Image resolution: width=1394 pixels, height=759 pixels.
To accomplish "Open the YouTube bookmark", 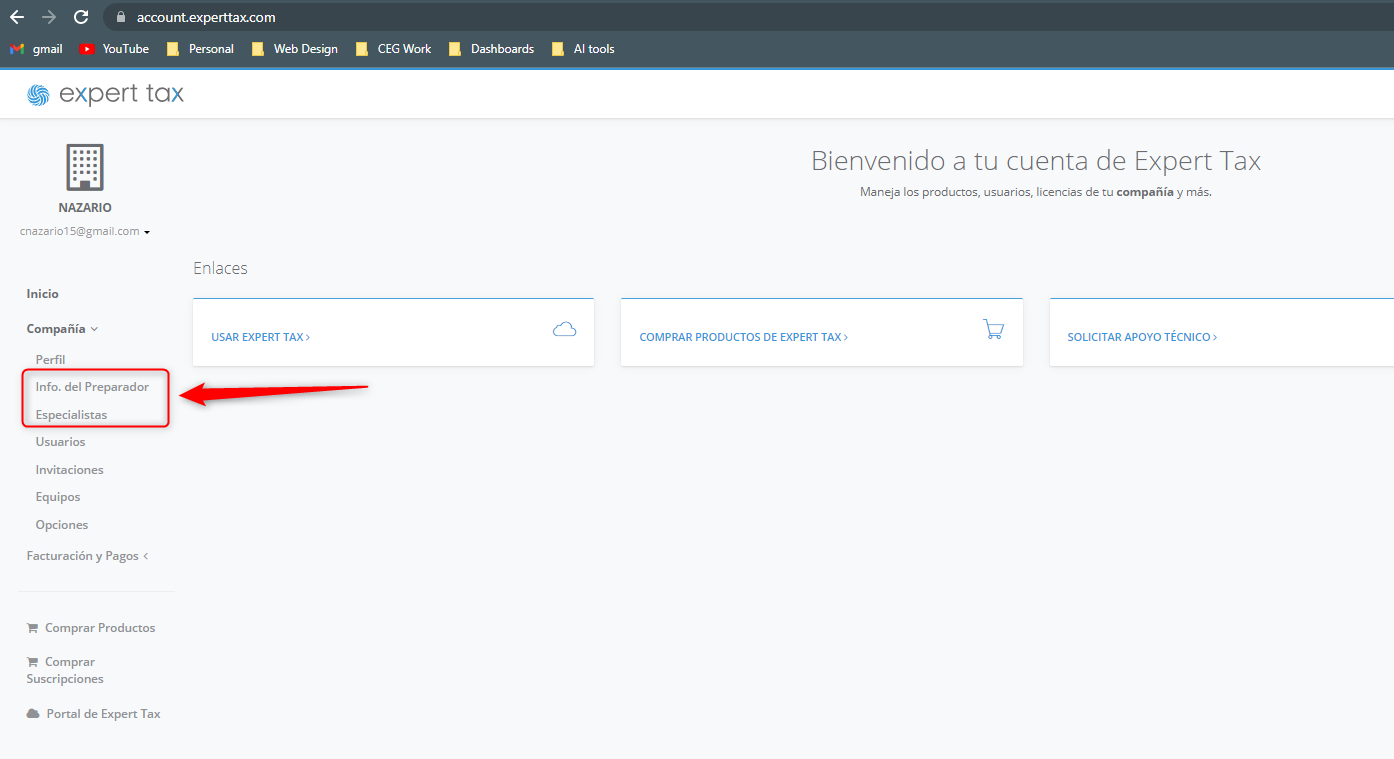I will pyautogui.click(x=114, y=49).
